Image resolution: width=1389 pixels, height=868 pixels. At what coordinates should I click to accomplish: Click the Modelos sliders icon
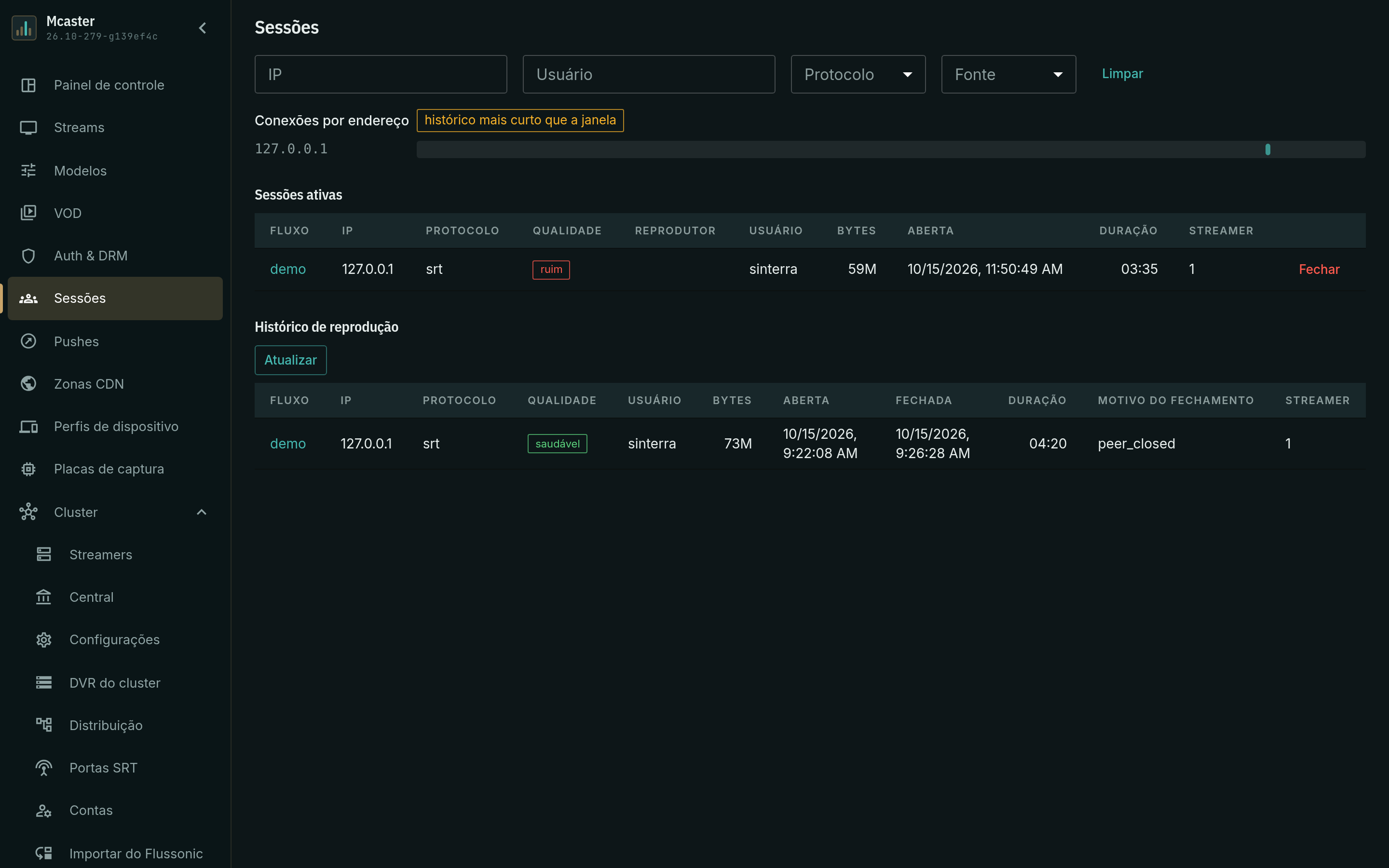click(x=28, y=171)
